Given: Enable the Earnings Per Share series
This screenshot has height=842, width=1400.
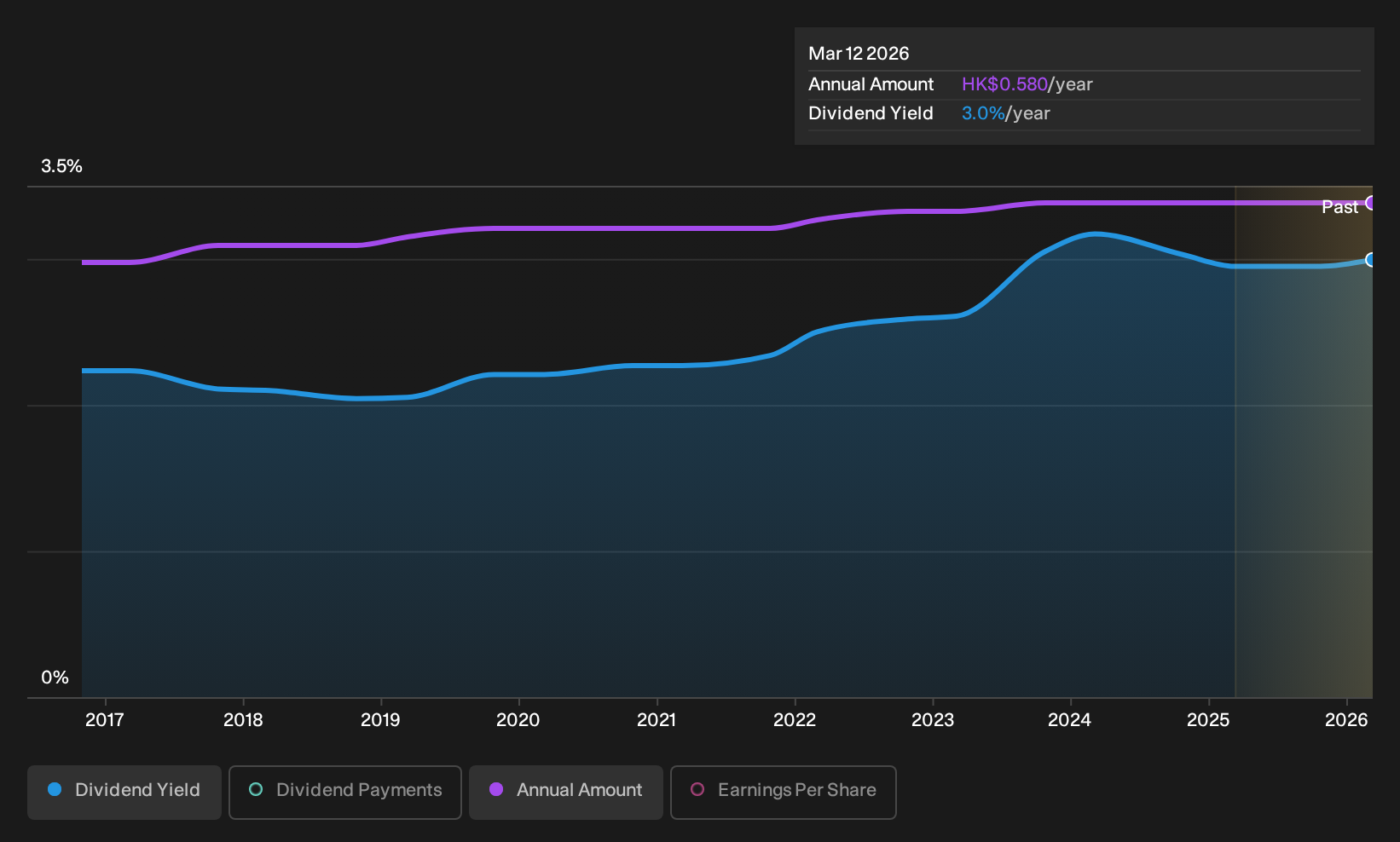Looking at the screenshot, I should (x=784, y=792).
